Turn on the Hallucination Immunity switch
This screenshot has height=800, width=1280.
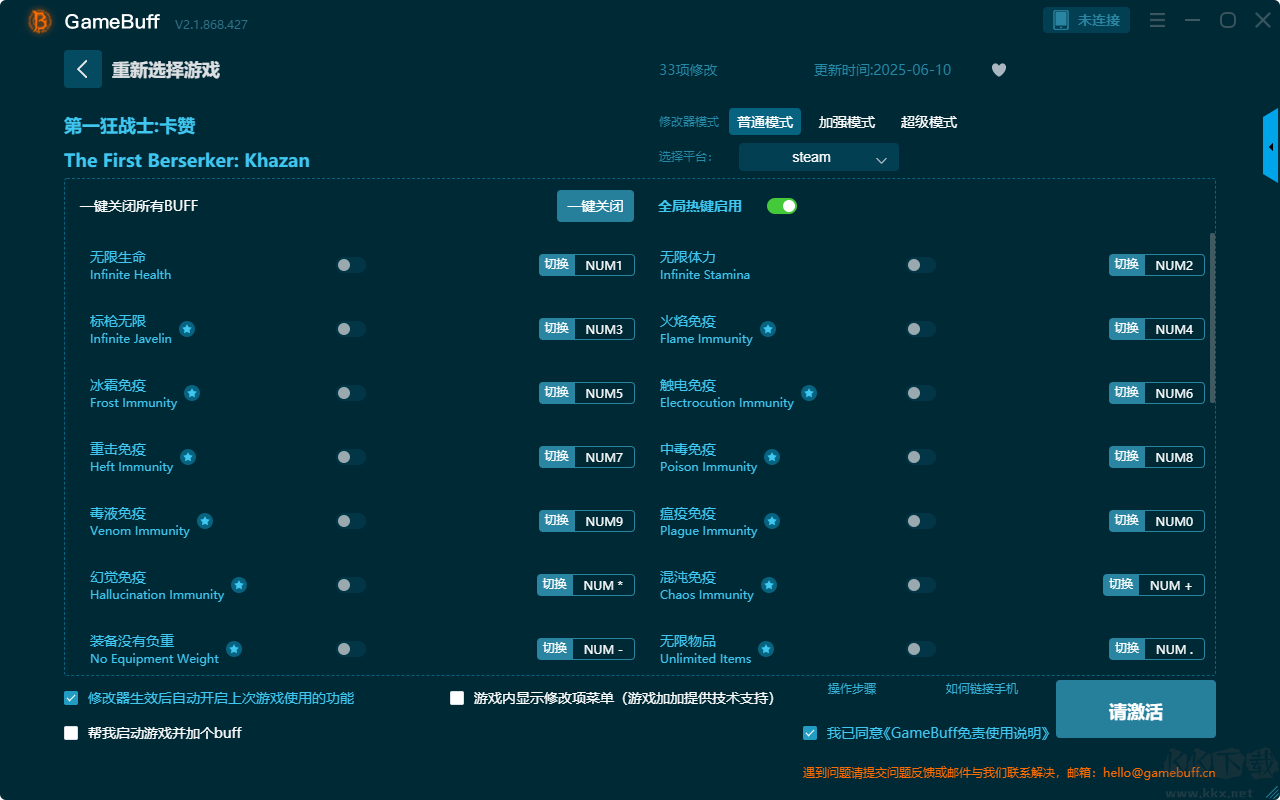pos(351,585)
